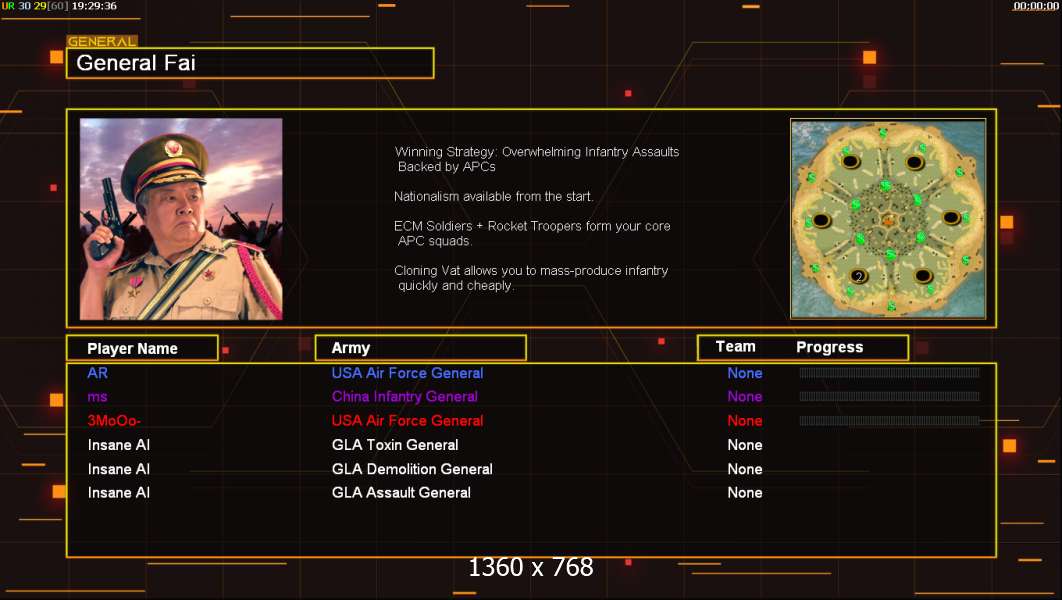Click the GENERAL label tag

pos(102,41)
